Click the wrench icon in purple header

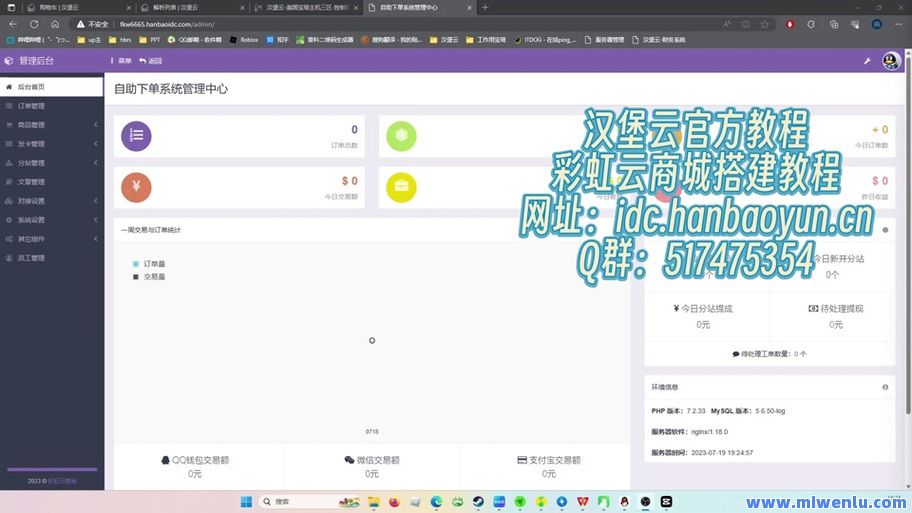click(x=867, y=61)
